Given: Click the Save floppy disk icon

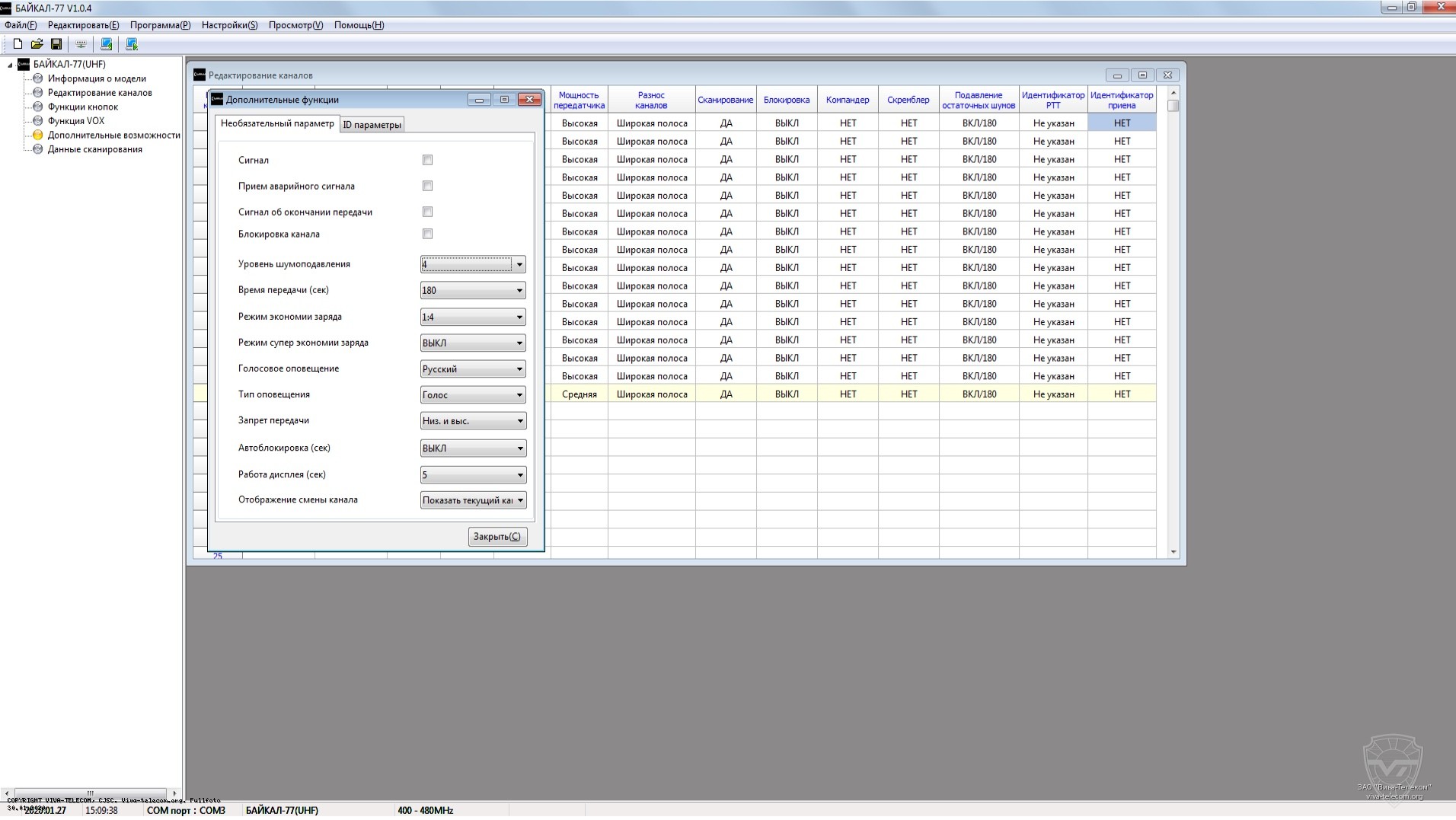Looking at the screenshot, I should point(56,44).
